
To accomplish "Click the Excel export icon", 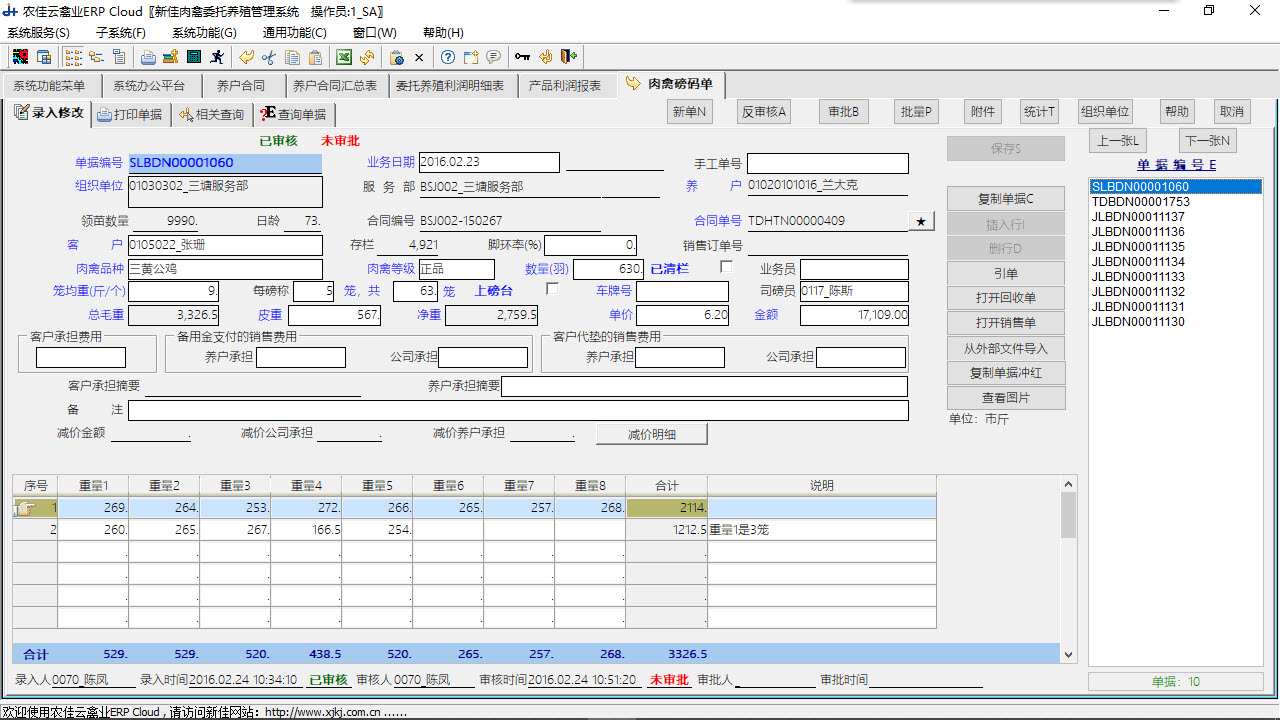I will click(343, 57).
